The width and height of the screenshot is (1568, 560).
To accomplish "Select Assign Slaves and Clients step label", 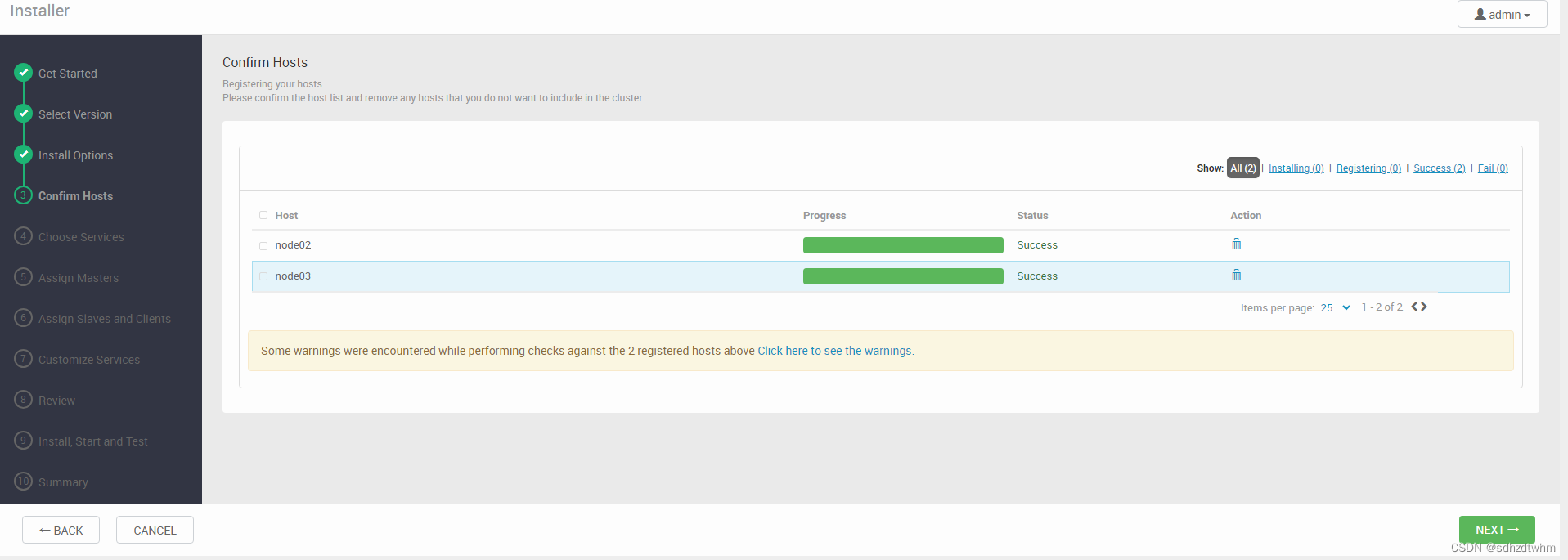I will pyautogui.click(x=105, y=319).
